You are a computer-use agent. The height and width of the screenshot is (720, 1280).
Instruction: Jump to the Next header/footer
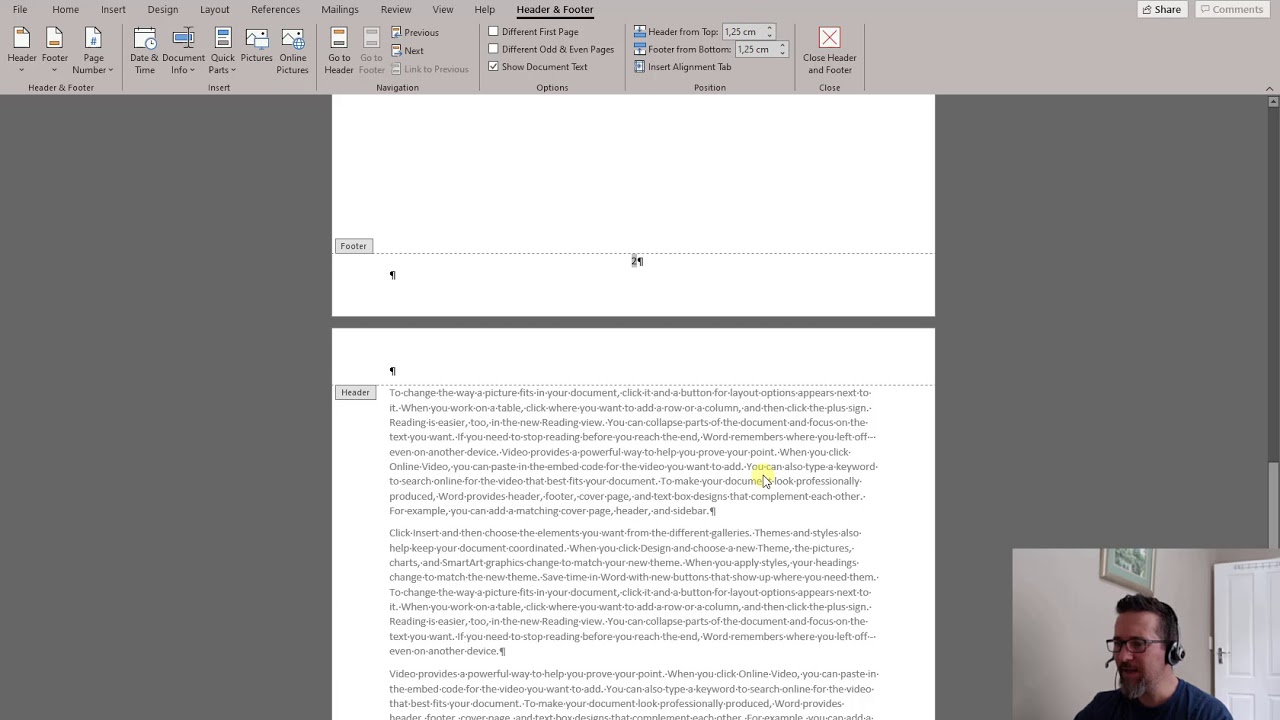tap(407, 50)
